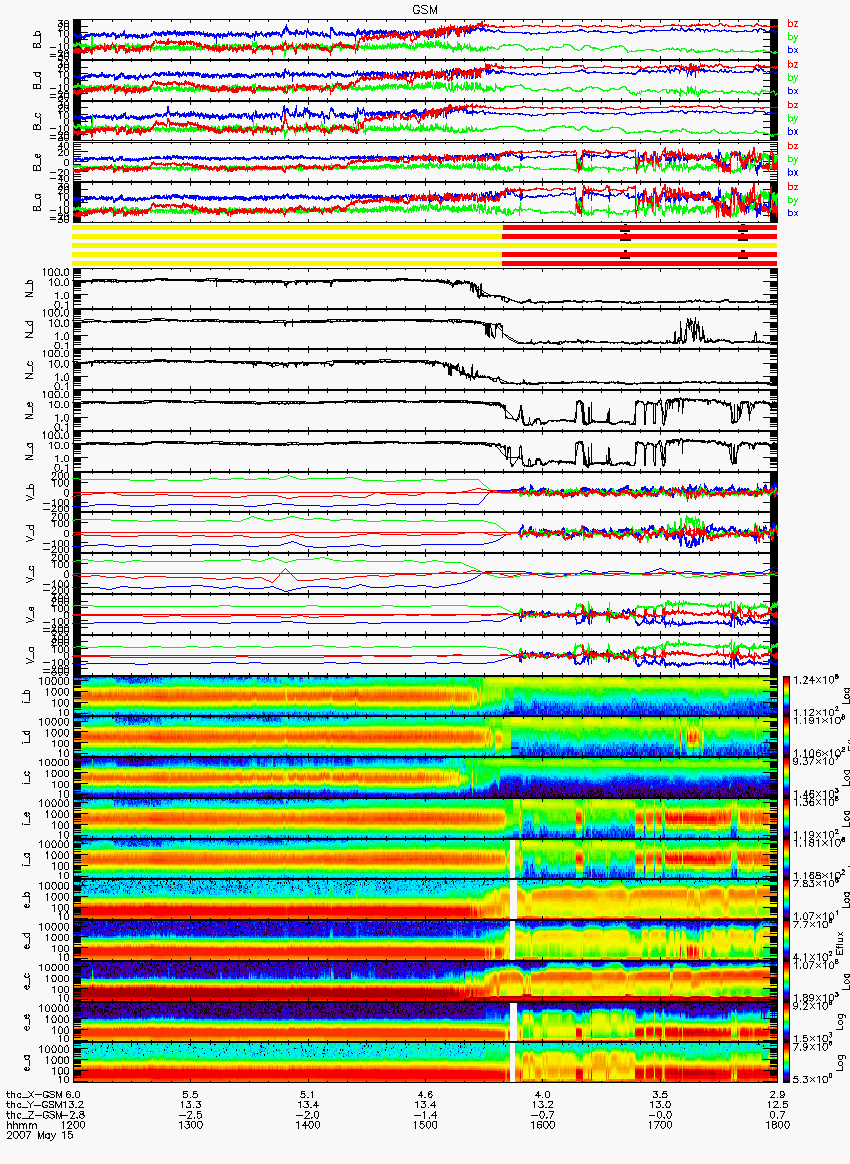
Task: Select the B_c axis label
Action: (x=37, y=122)
